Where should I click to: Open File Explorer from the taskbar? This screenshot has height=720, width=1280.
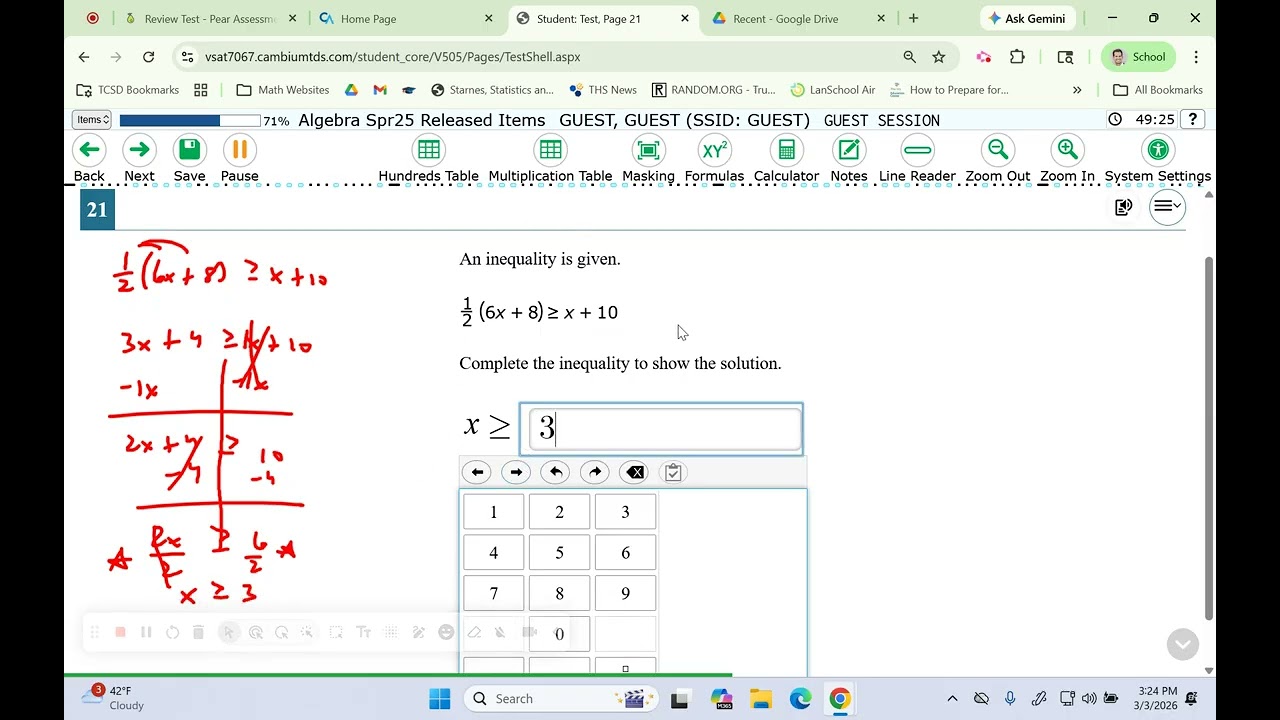761,699
